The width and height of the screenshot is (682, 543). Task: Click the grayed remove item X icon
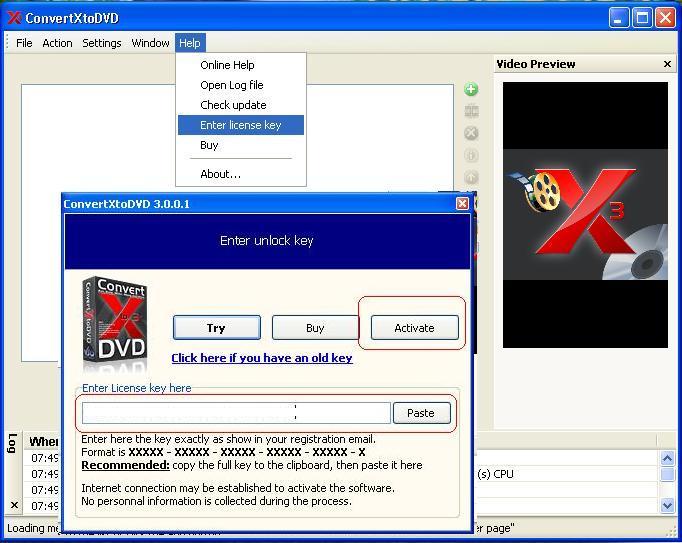click(x=471, y=133)
